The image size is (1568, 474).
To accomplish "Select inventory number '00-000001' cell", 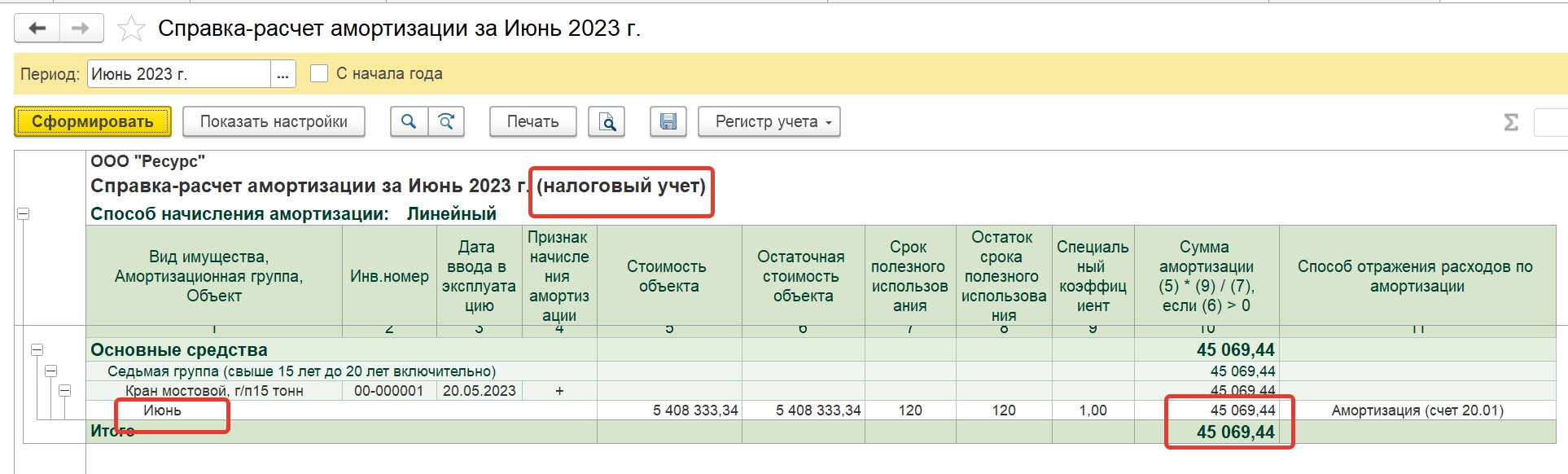I will [x=389, y=391].
